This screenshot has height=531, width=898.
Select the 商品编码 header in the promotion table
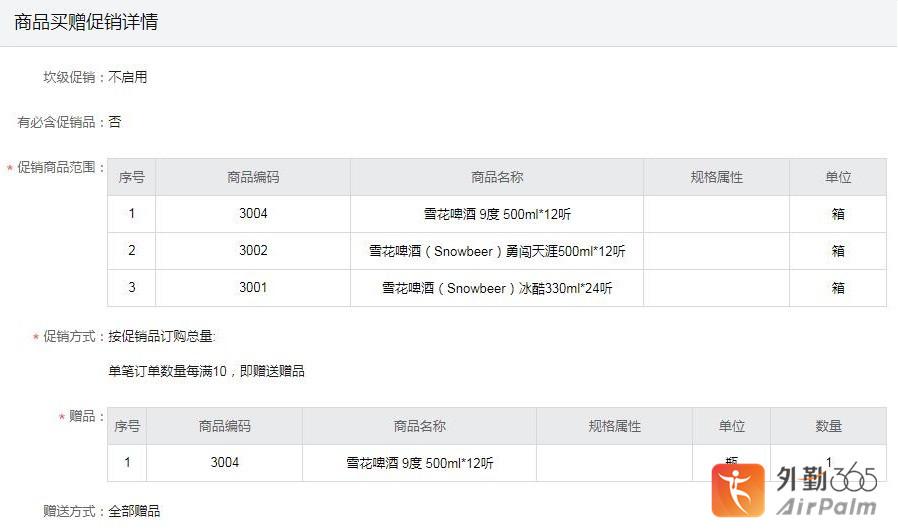pos(253,177)
